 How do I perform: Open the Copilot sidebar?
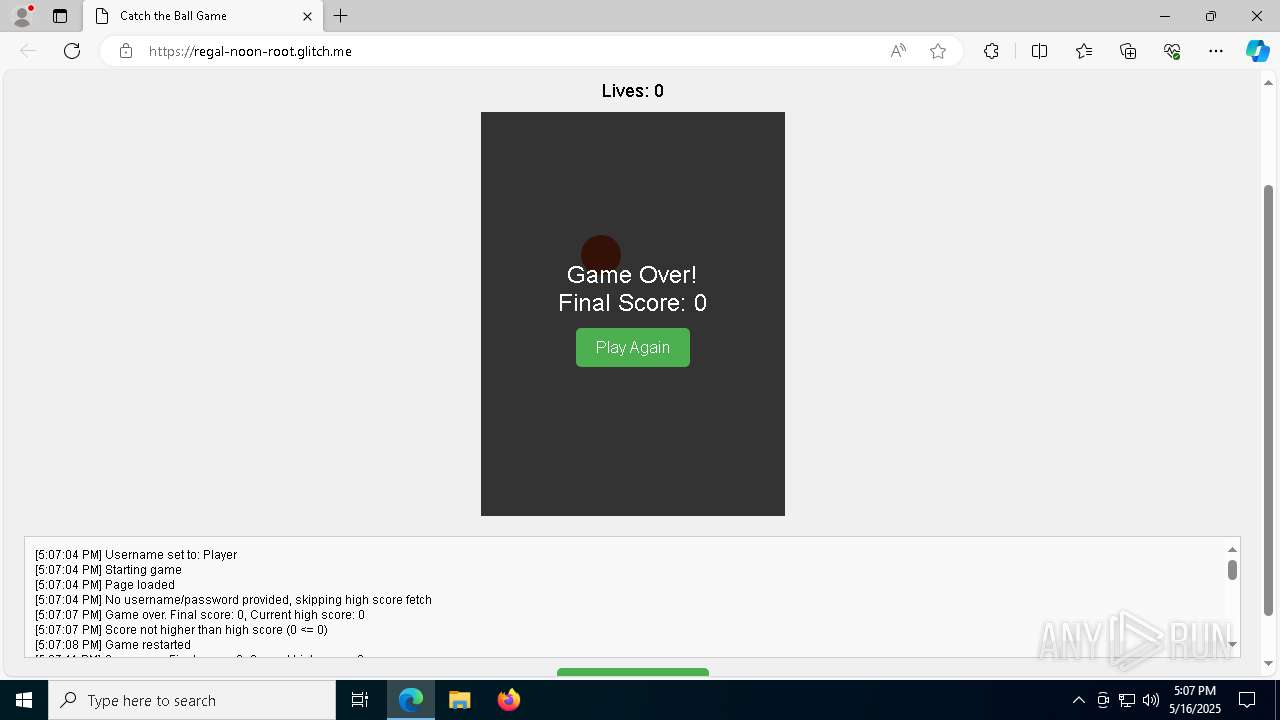(x=1257, y=51)
